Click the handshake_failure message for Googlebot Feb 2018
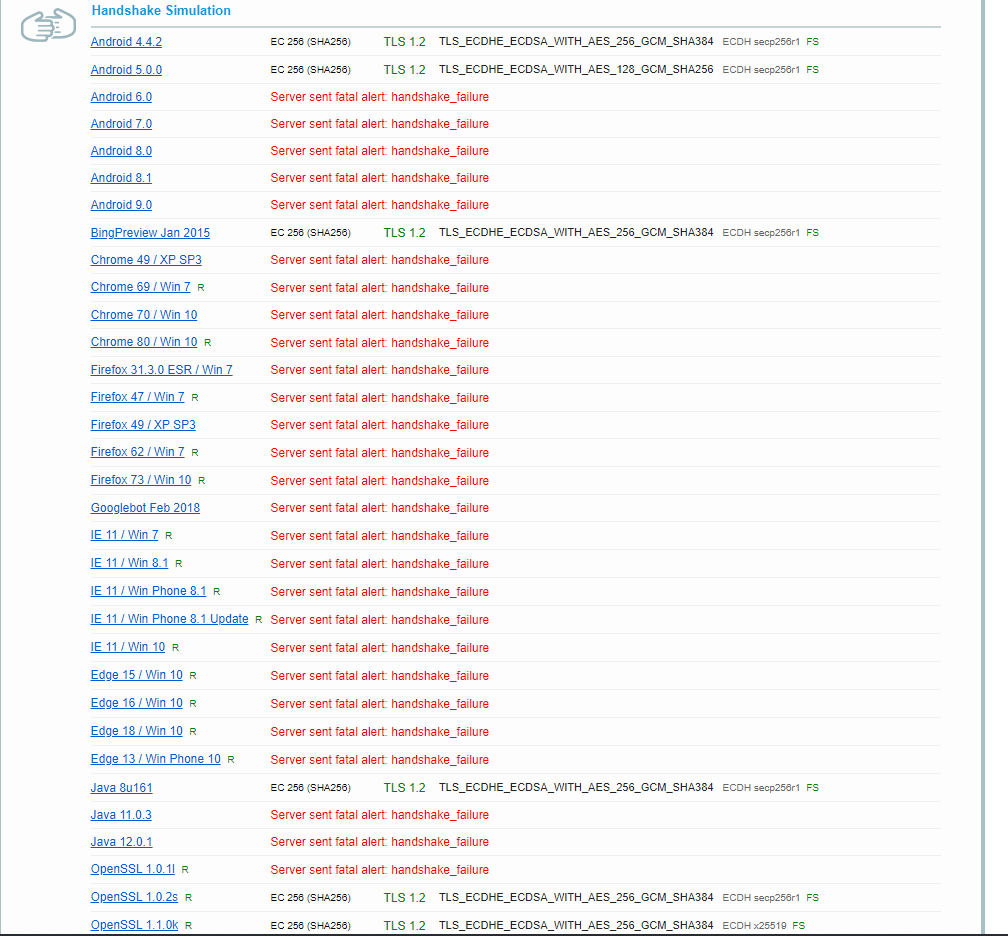This screenshot has width=1008, height=936. 379,508
